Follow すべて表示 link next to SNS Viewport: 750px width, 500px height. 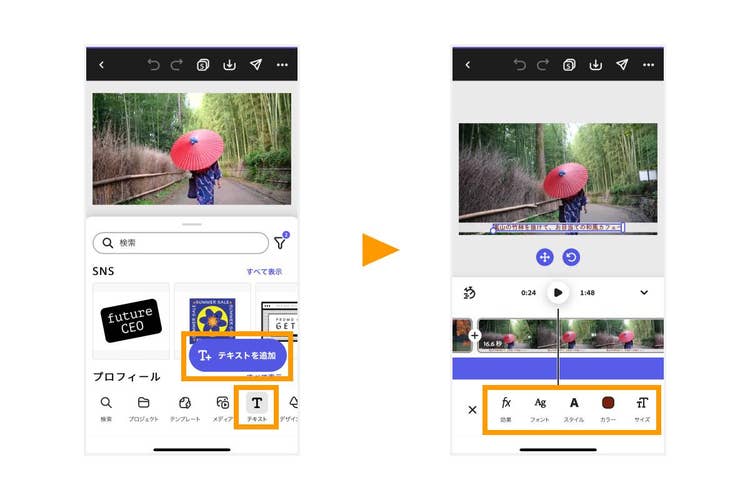point(264,271)
